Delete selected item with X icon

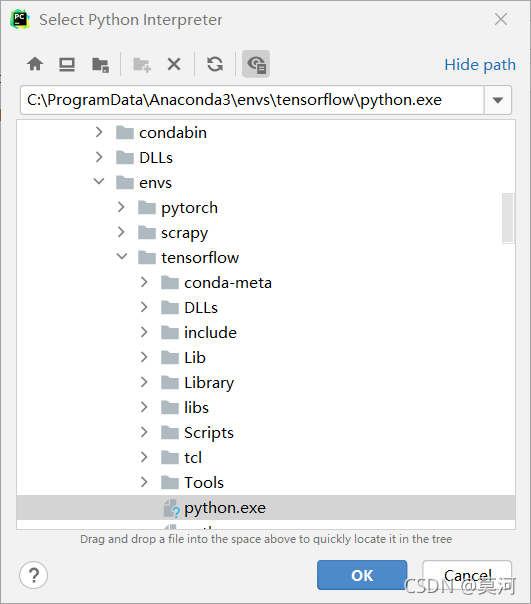pos(174,64)
